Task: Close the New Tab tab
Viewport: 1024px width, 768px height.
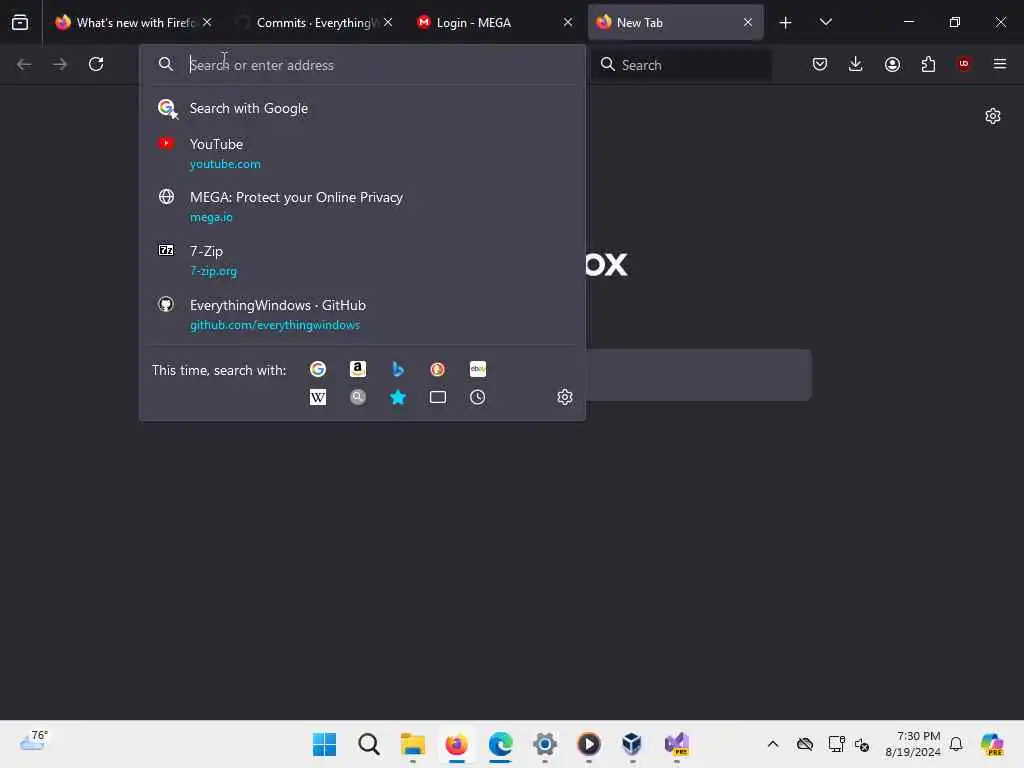Action: coord(748,22)
